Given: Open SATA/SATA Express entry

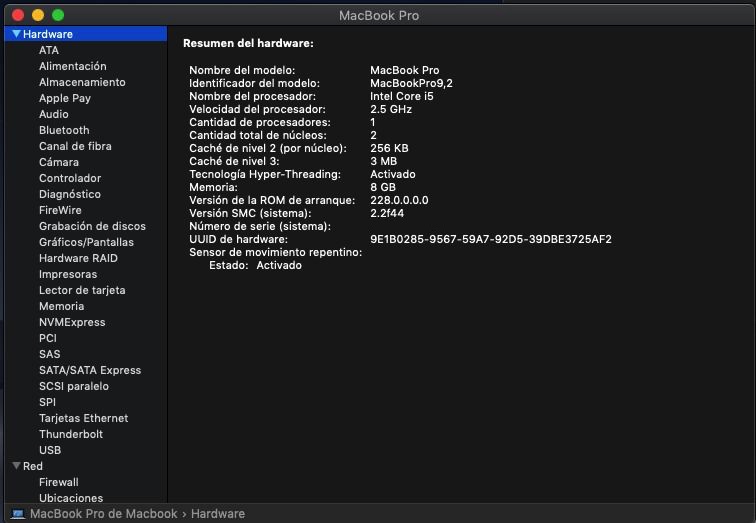Looking at the screenshot, I should click(90, 370).
